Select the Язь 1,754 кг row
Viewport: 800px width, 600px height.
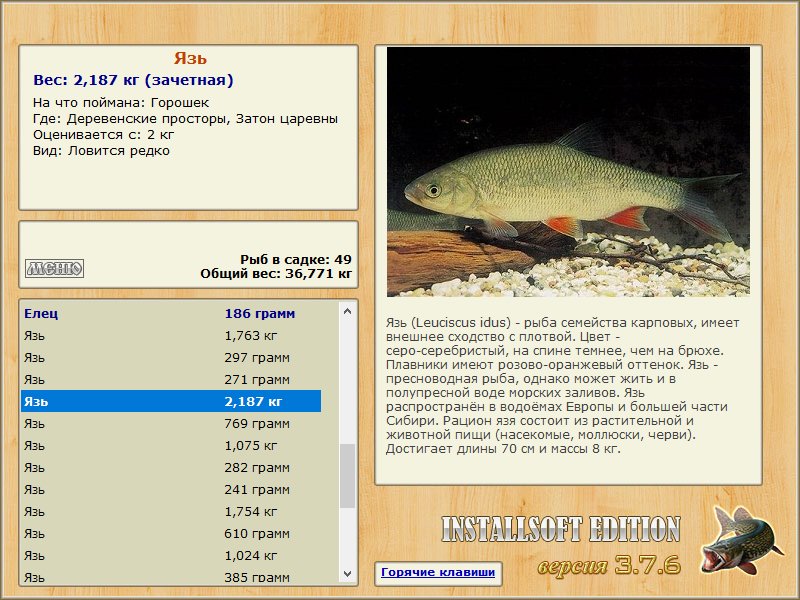click(171, 511)
